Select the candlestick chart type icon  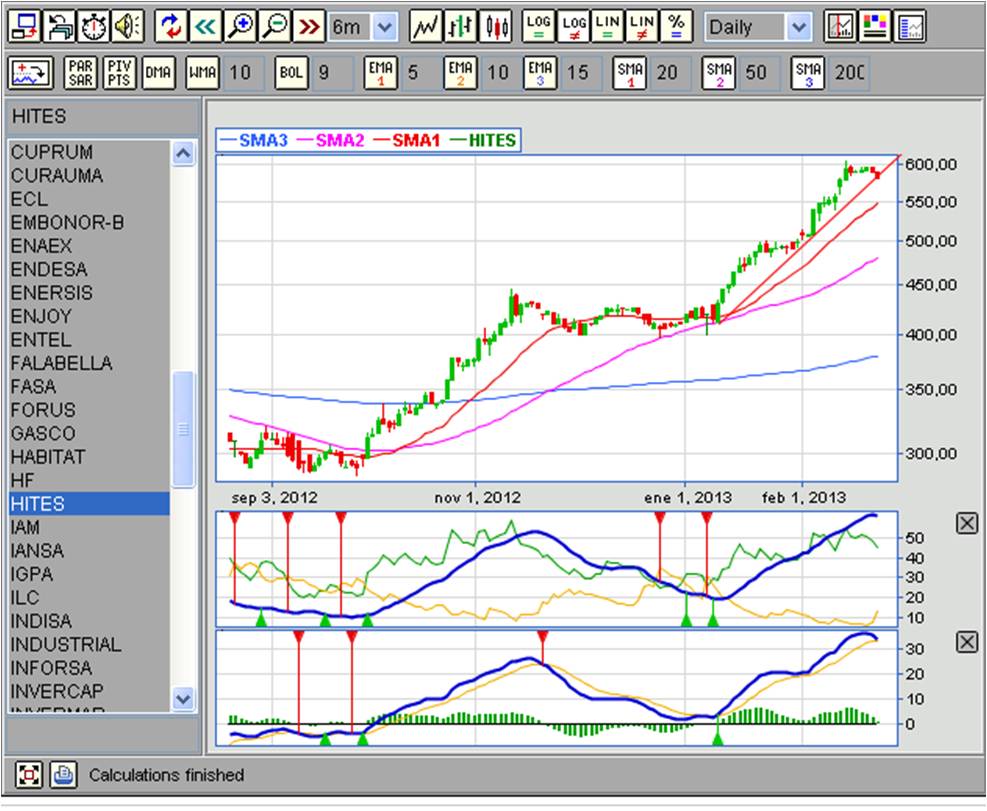point(496,27)
